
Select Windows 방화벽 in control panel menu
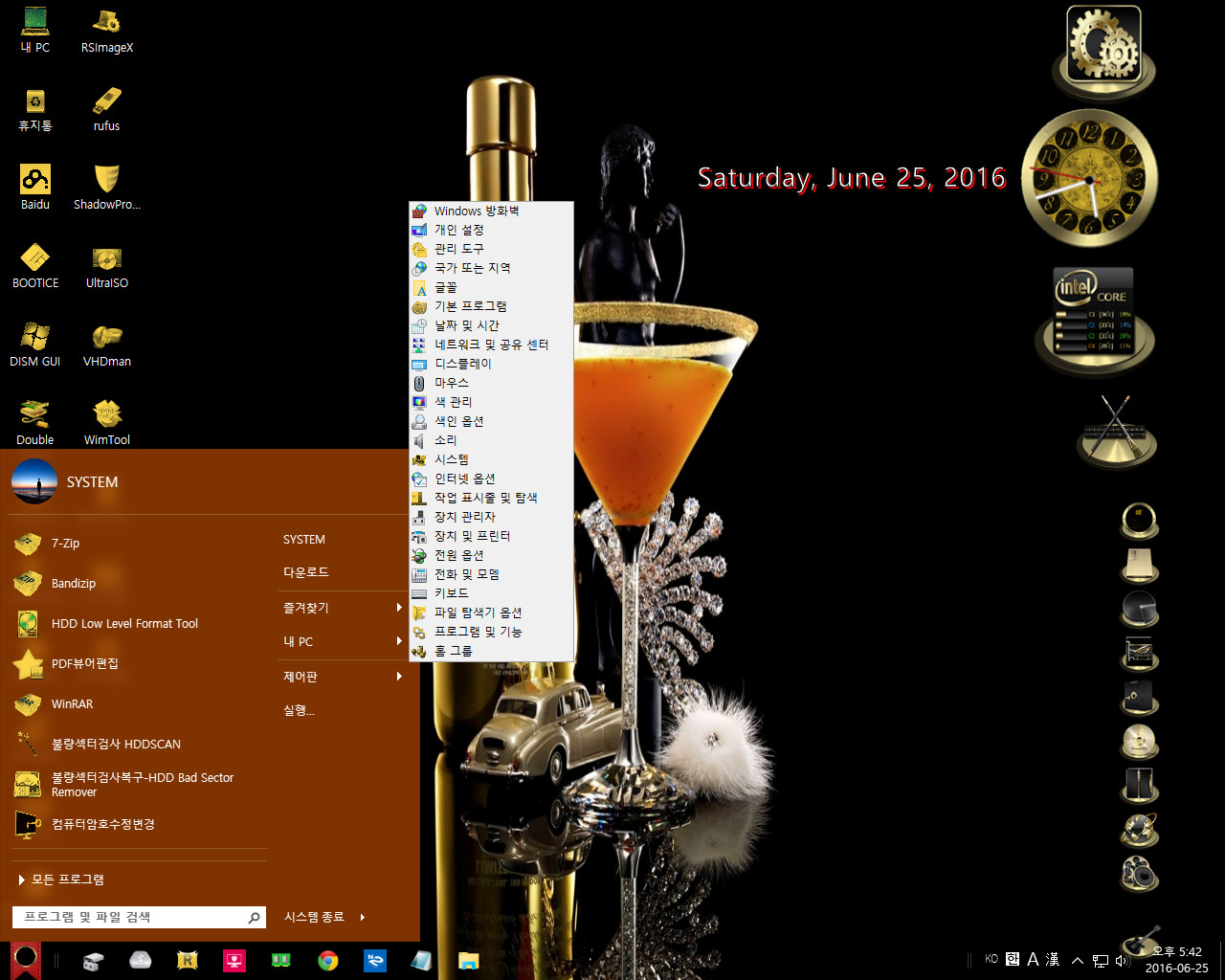click(491, 211)
